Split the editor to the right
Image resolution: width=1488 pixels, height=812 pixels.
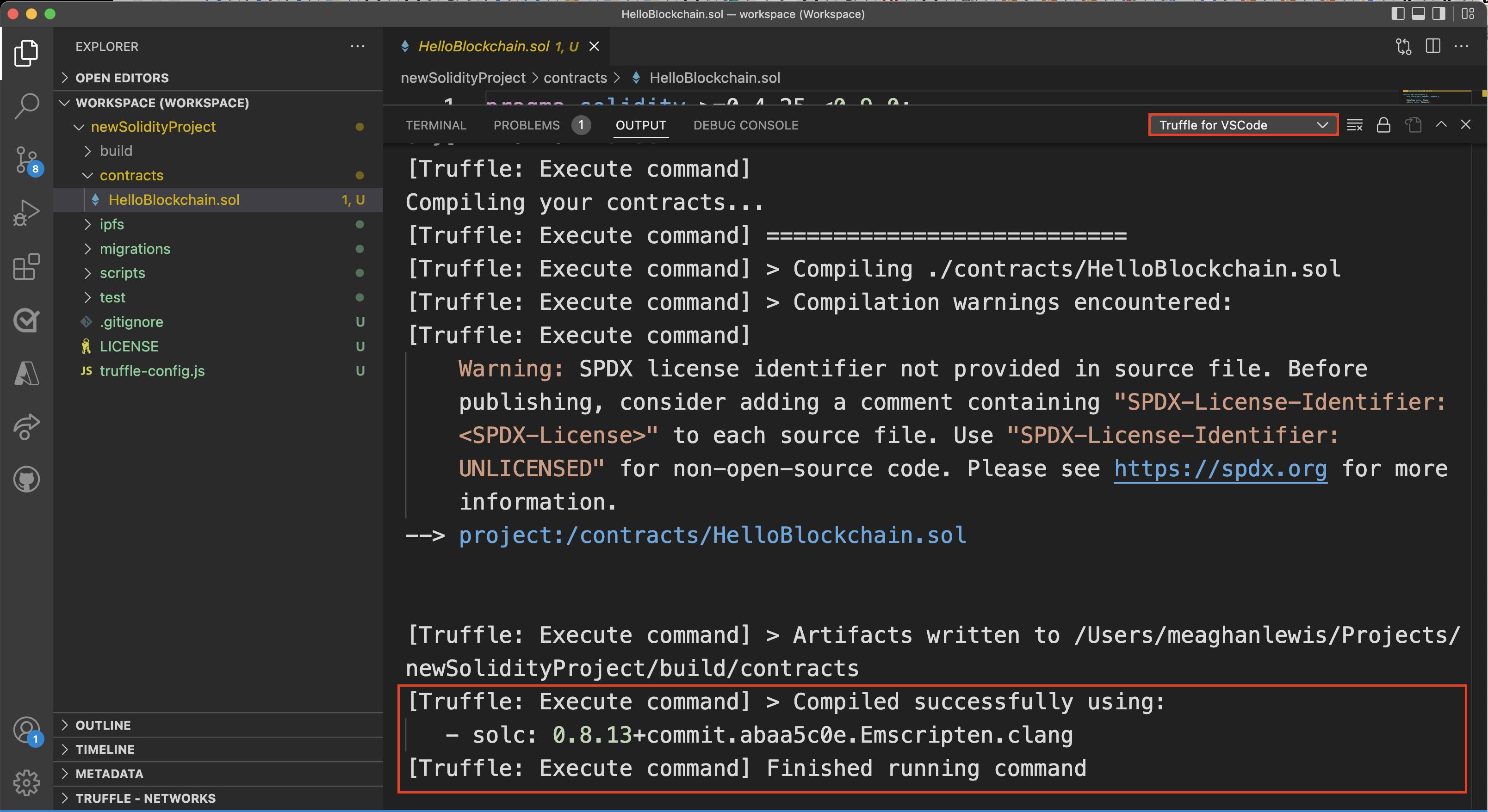coord(1432,46)
